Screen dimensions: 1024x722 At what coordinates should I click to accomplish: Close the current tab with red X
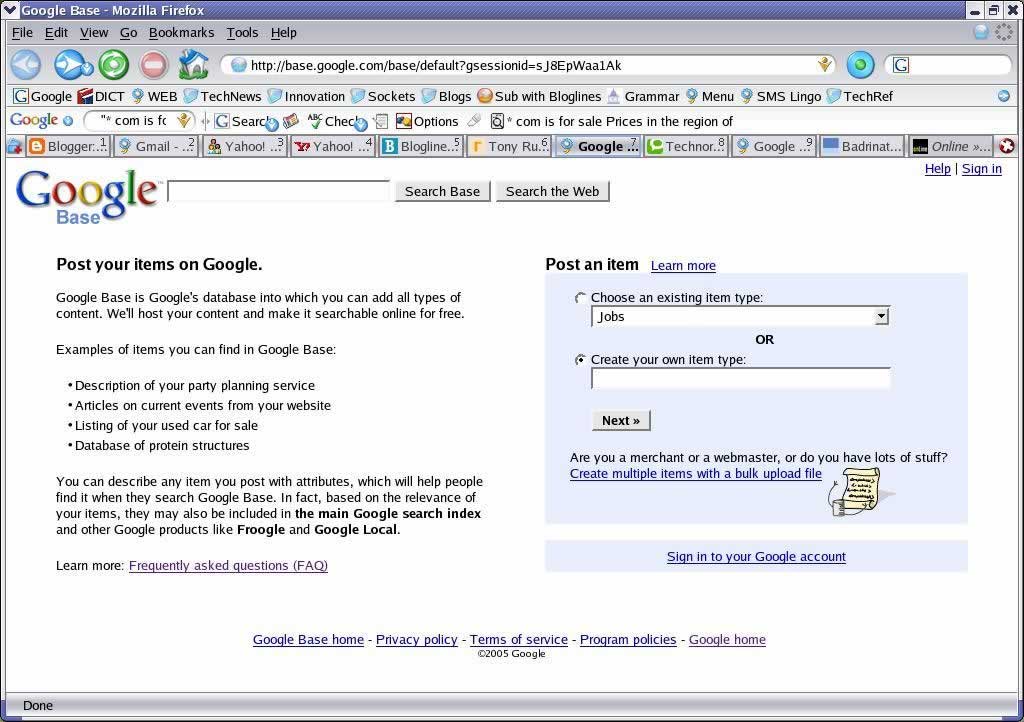click(x=1007, y=146)
